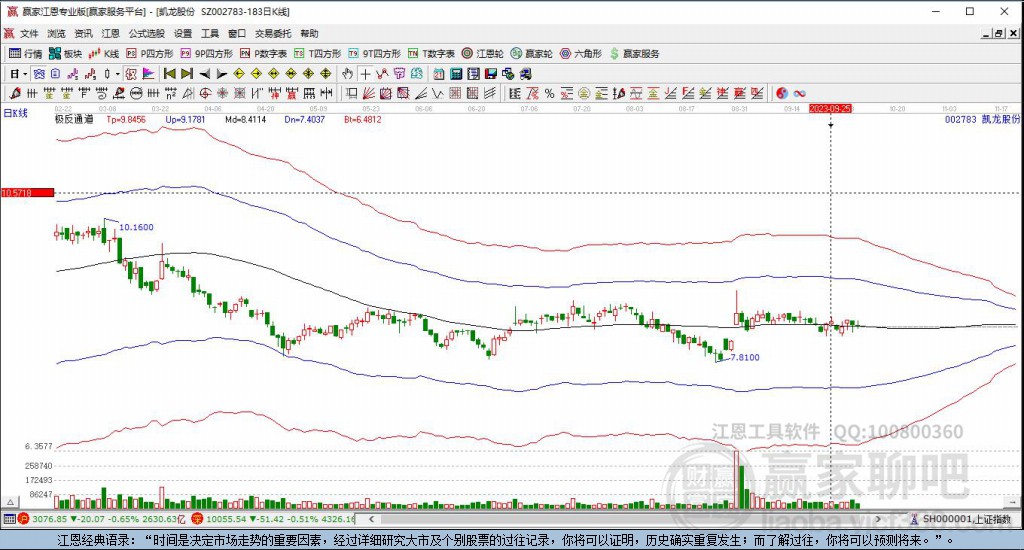Viewport: 1024px width, 550px height.
Task: Switch to the K线 chart view
Action: [x=104, y=54]
